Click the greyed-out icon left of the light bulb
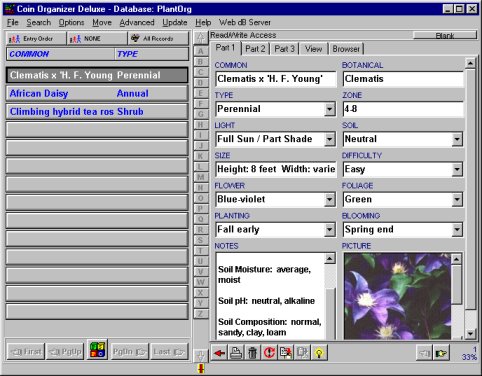 click(303, 352)
